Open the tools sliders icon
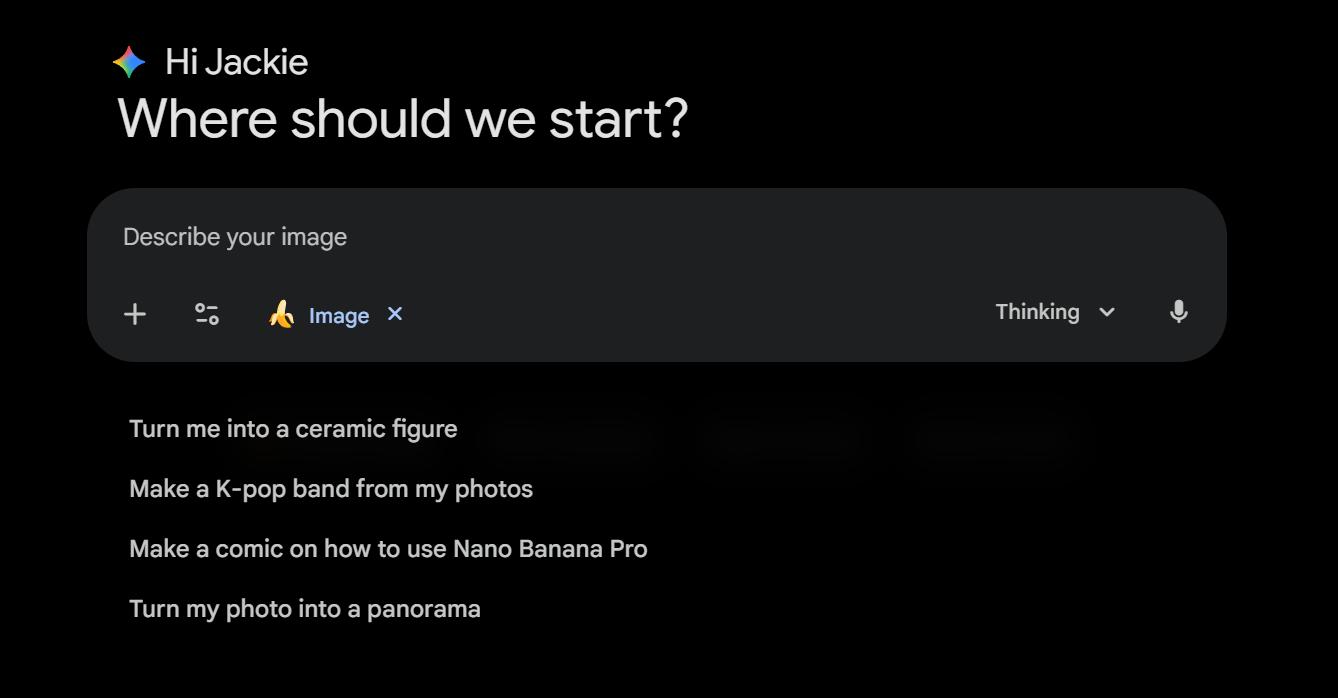The height and width of the screenshot is (698, 1338). click(207, 314)
